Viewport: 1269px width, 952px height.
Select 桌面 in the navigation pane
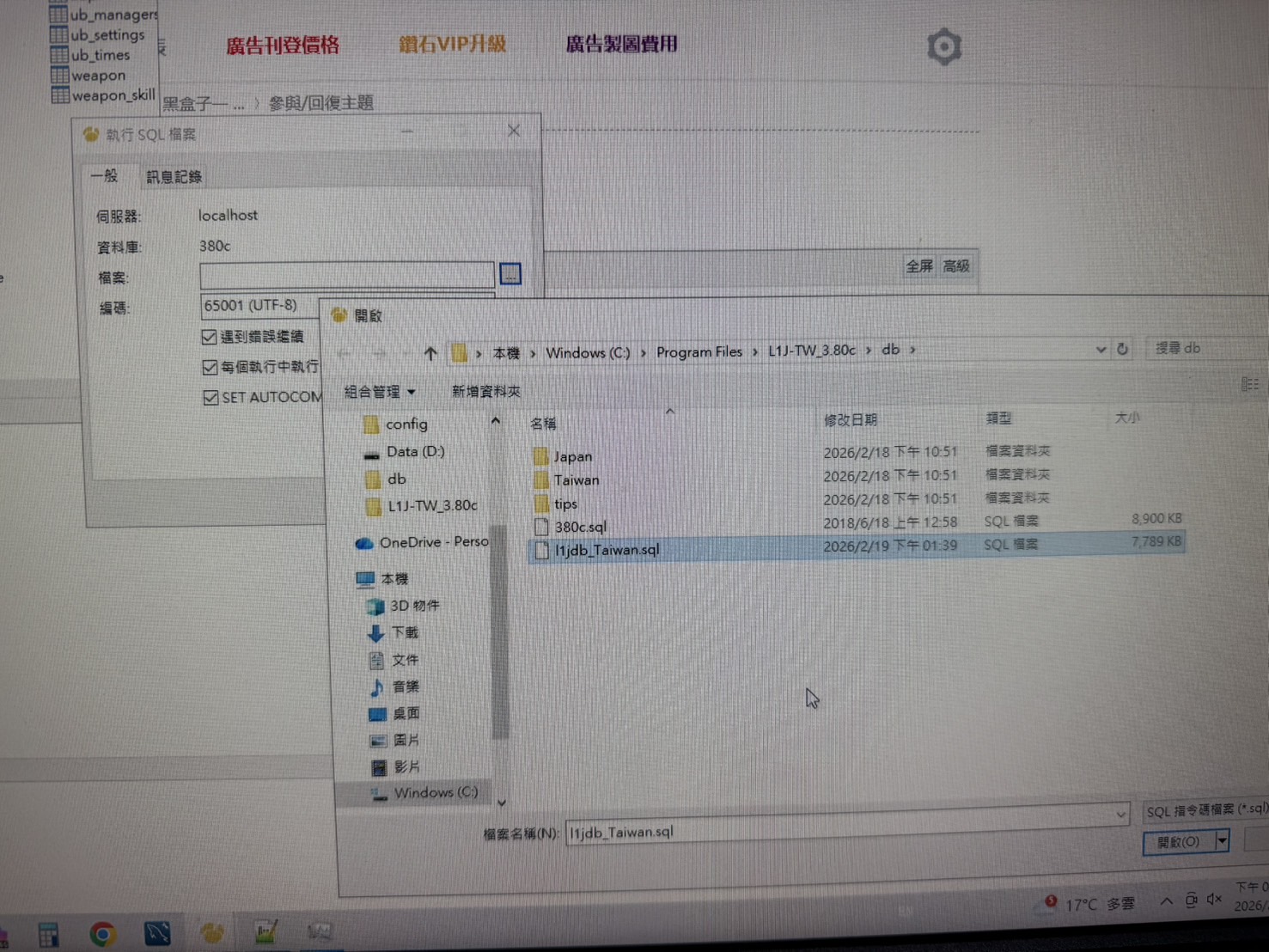click(x=394, y=714)
